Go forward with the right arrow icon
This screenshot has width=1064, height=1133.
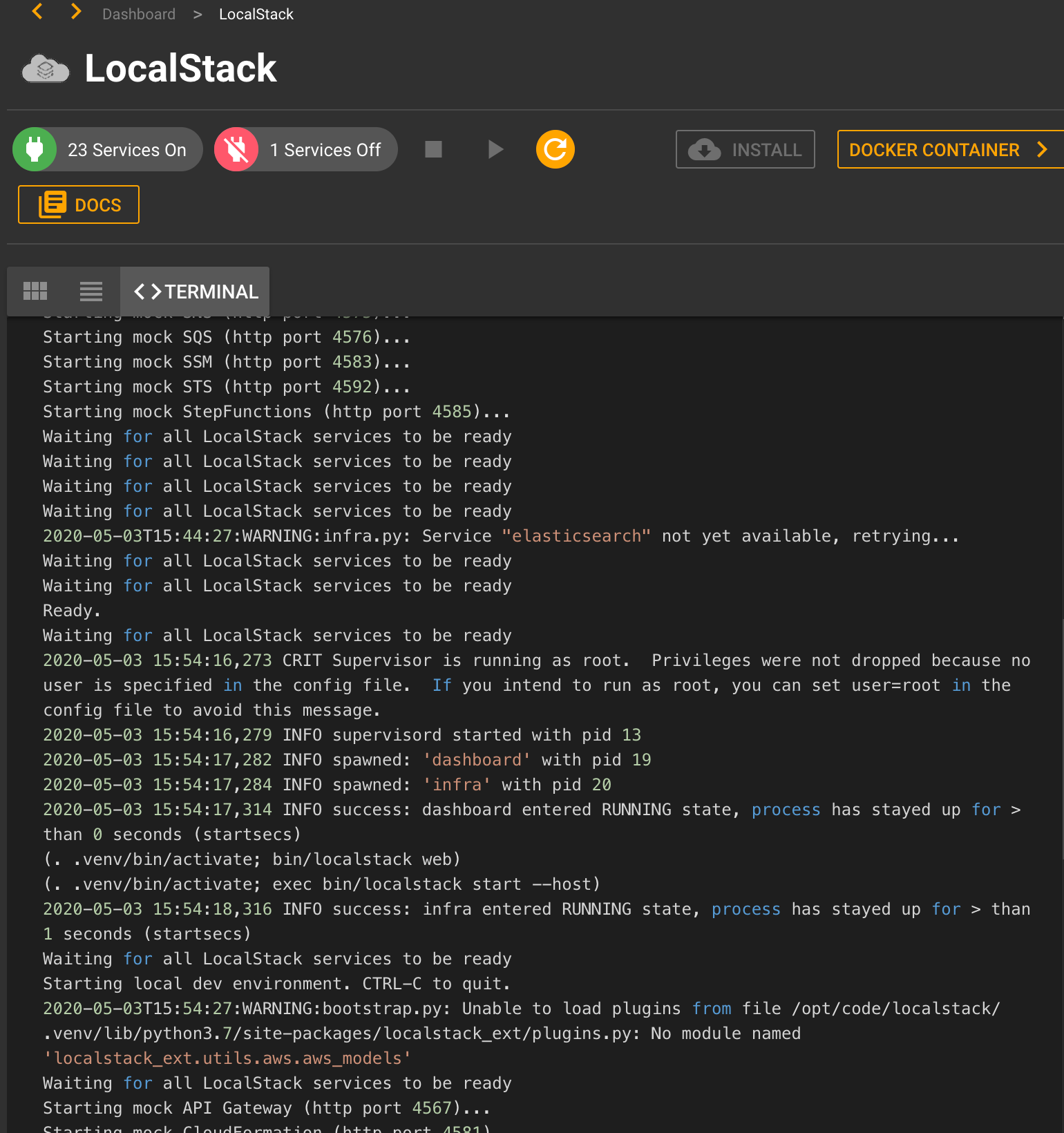coord(76,12)
